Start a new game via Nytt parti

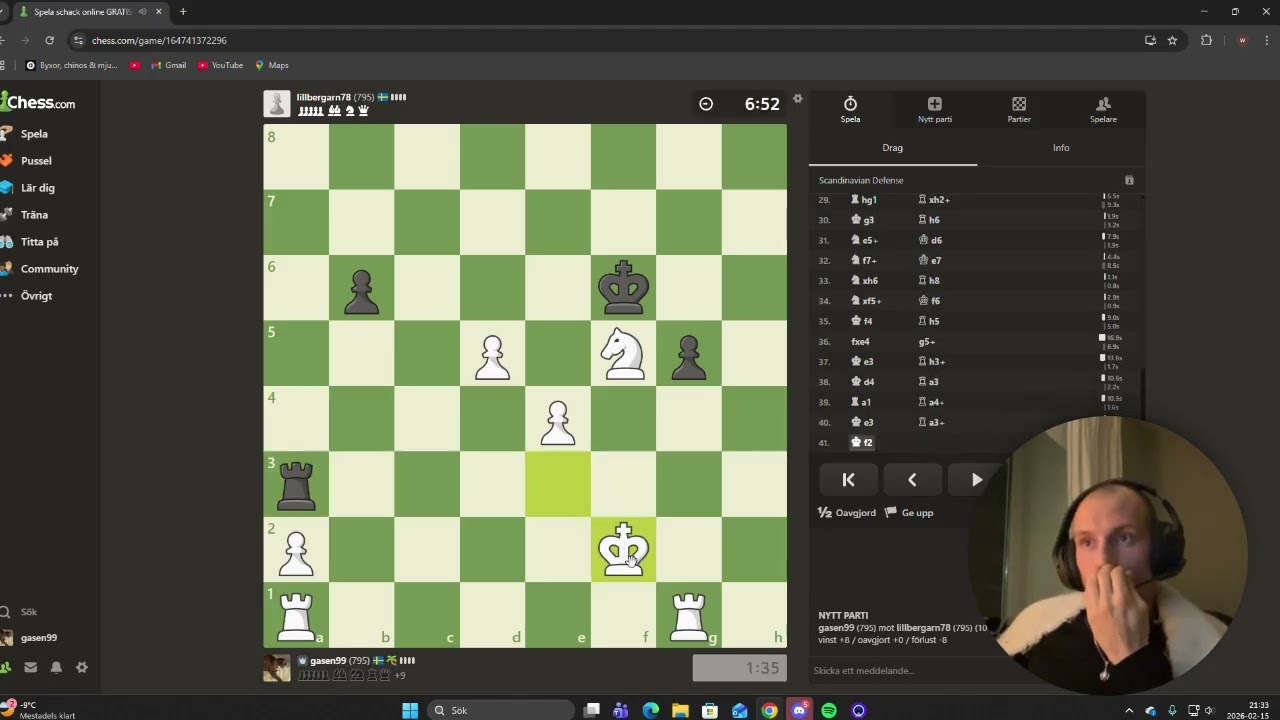point(935,110)
